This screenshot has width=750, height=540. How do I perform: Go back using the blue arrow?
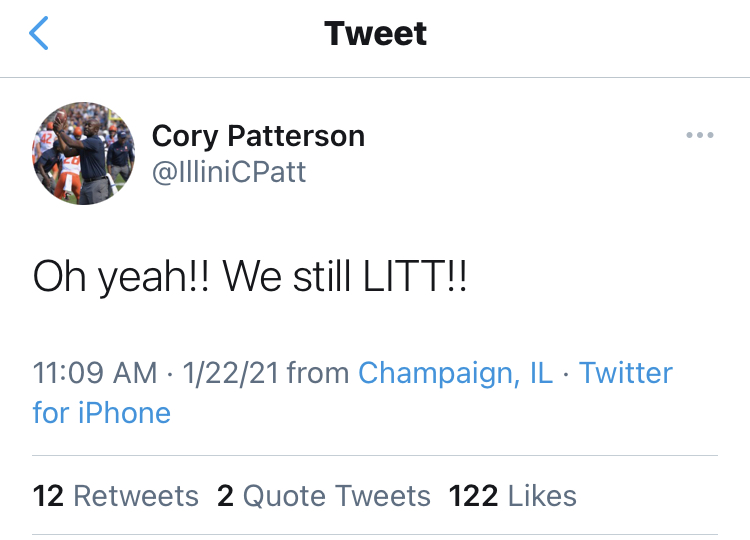click(x=39, y=34)
